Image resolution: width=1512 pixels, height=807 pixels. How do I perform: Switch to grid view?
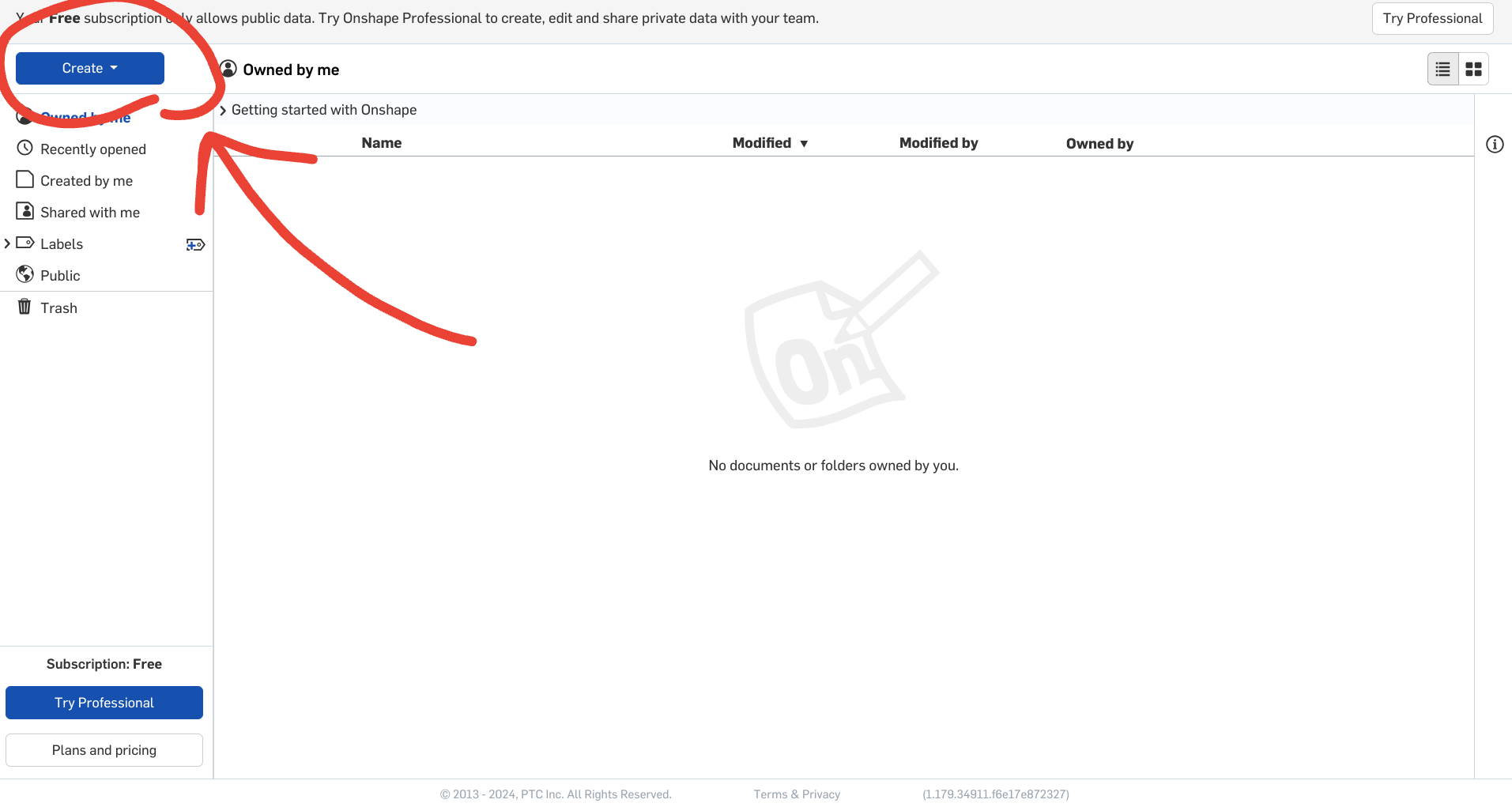(x=1473, y=70)
